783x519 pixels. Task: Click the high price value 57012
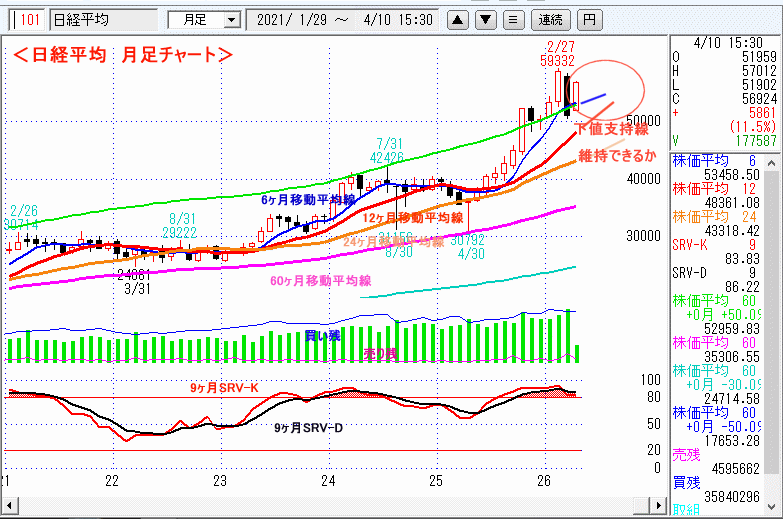coord(759,71)
